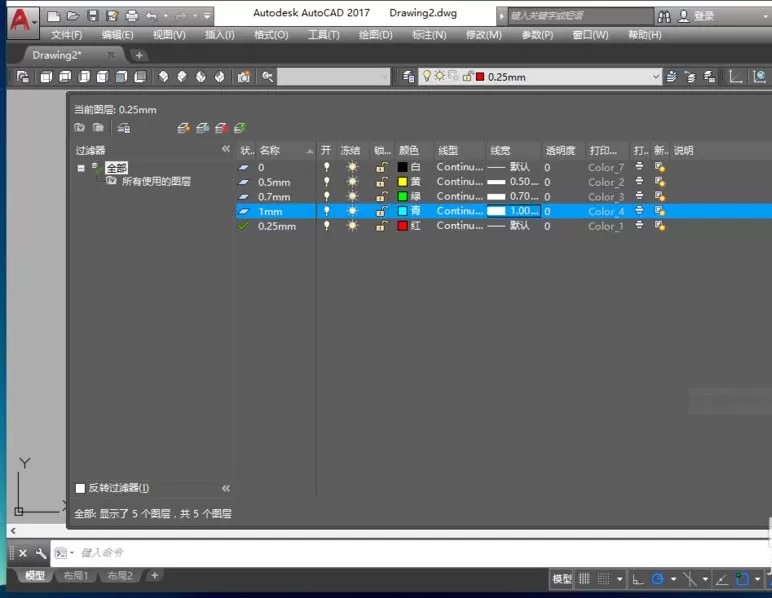Open the layer dropdown showing 0.25mm
Image resolution: width=772 pixels, height=598 pixels.
(x=539, y=77)
